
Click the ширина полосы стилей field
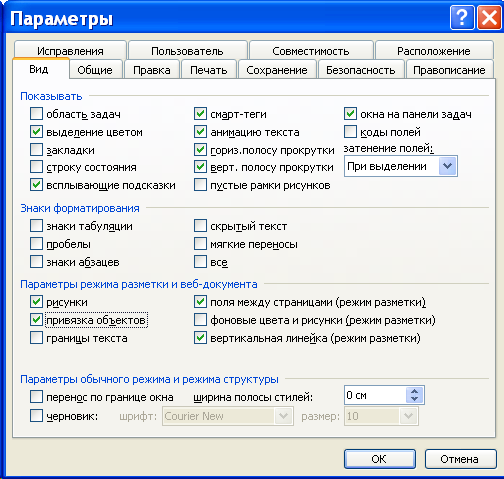375,395
